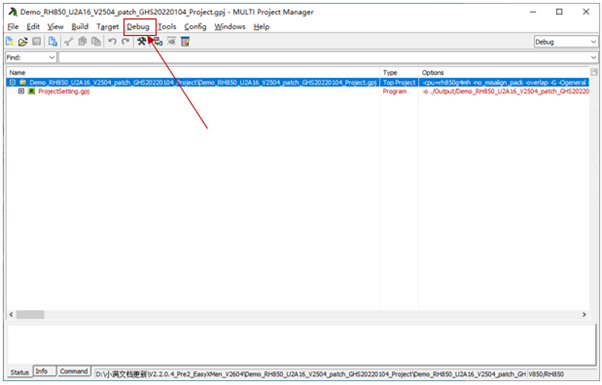Click the Options column header
The height and width of the screenshot is (385, 602).
pos(504,73)
